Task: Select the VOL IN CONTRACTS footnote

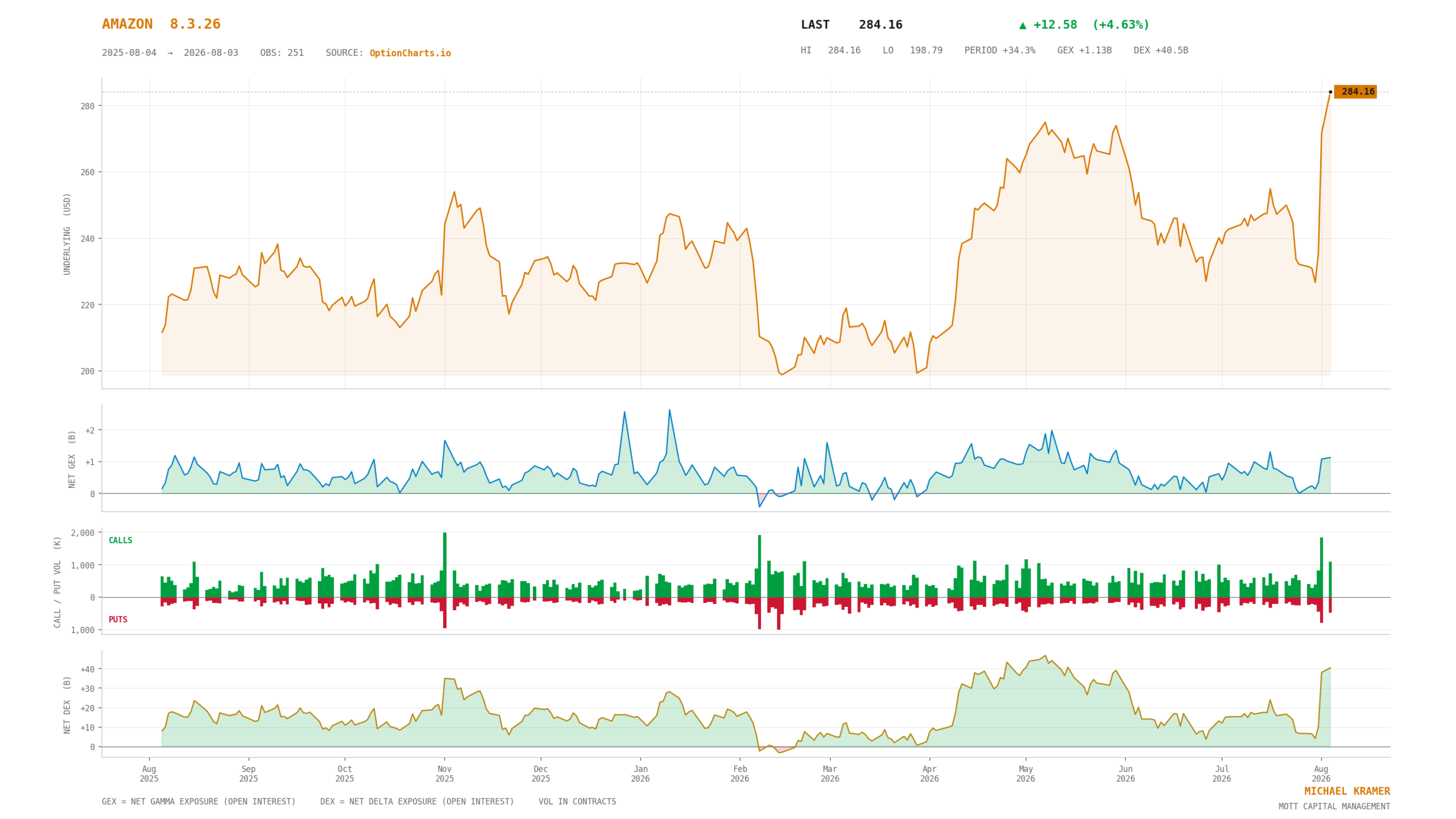Action: pos(577,801)
